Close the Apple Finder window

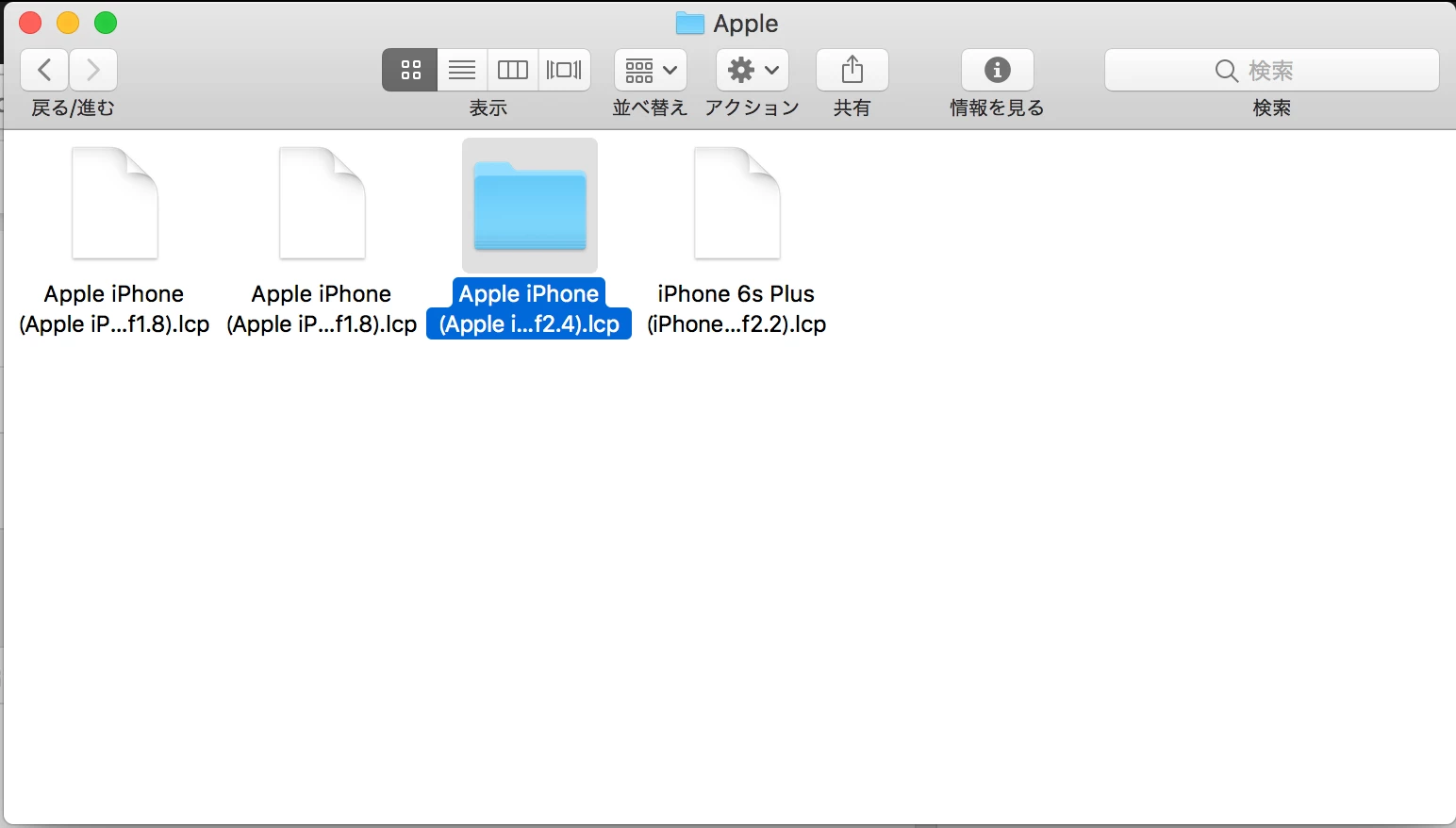click(30, 23)
